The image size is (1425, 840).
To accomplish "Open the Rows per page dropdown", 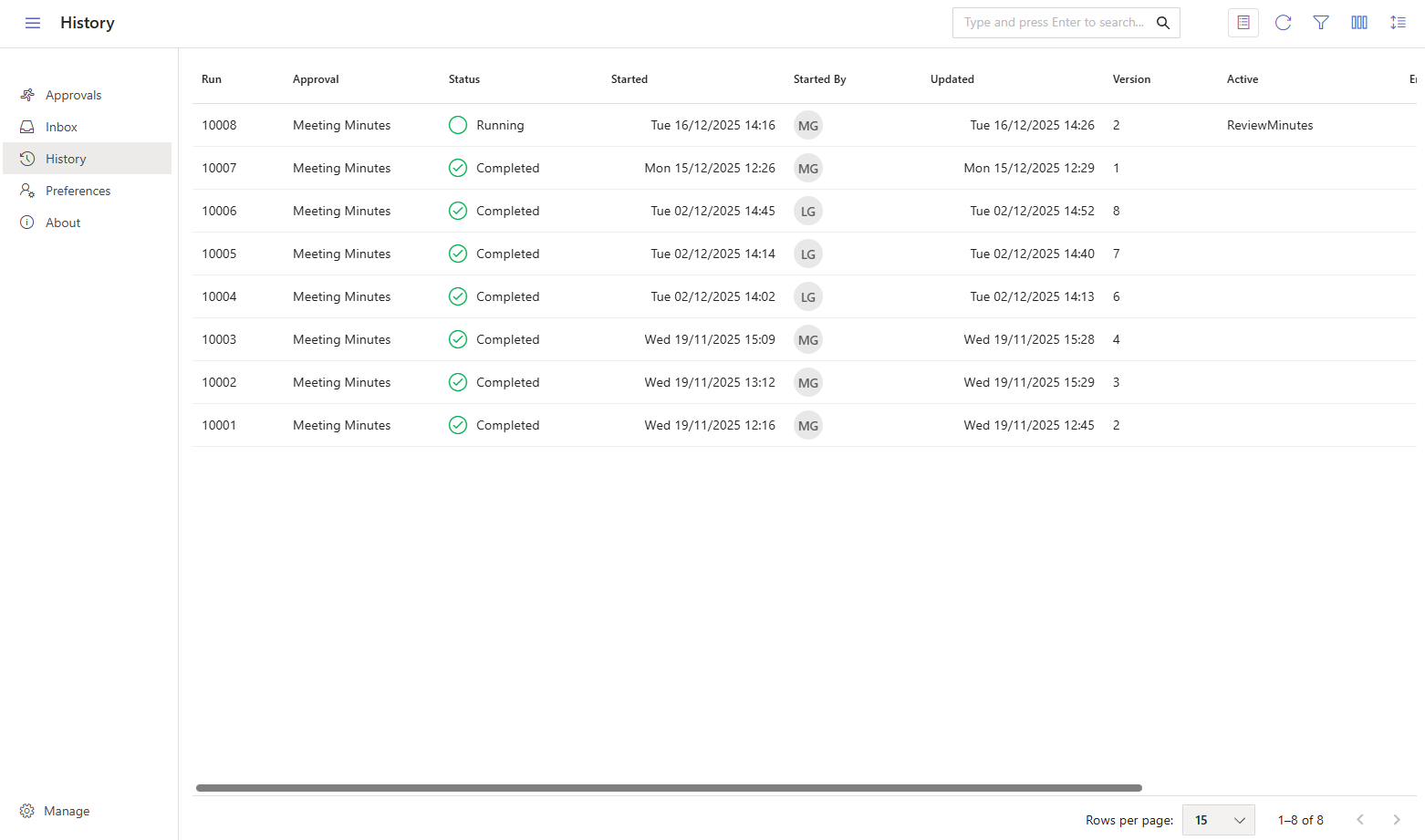I will [x=1218, y=820].
